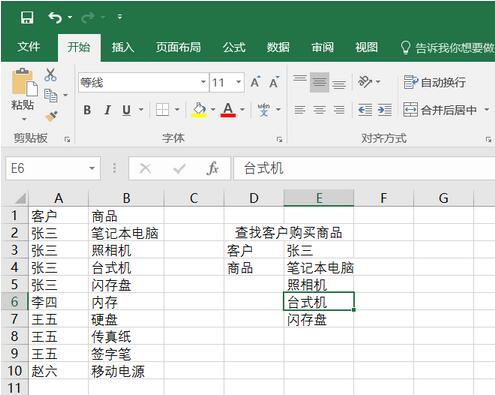Open the 页面布局 tab
This screenshot has height=395, width=495.
click(178, 47)
